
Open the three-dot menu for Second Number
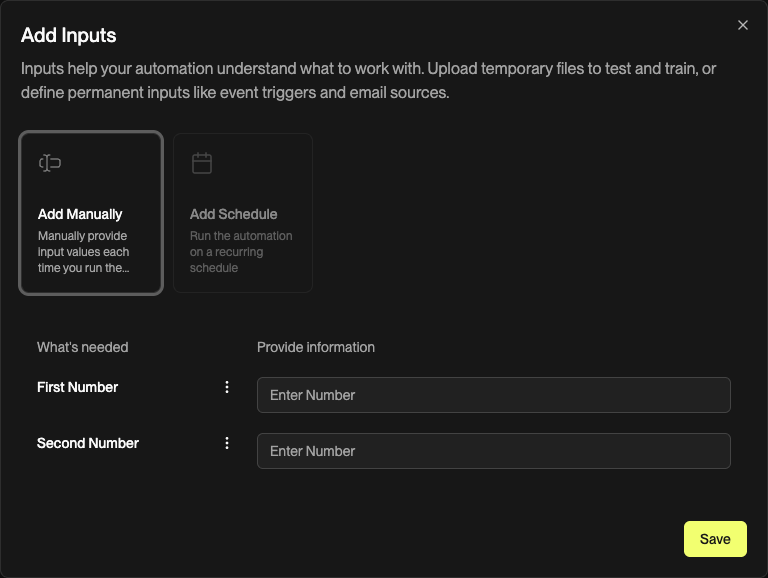point(227,443)
